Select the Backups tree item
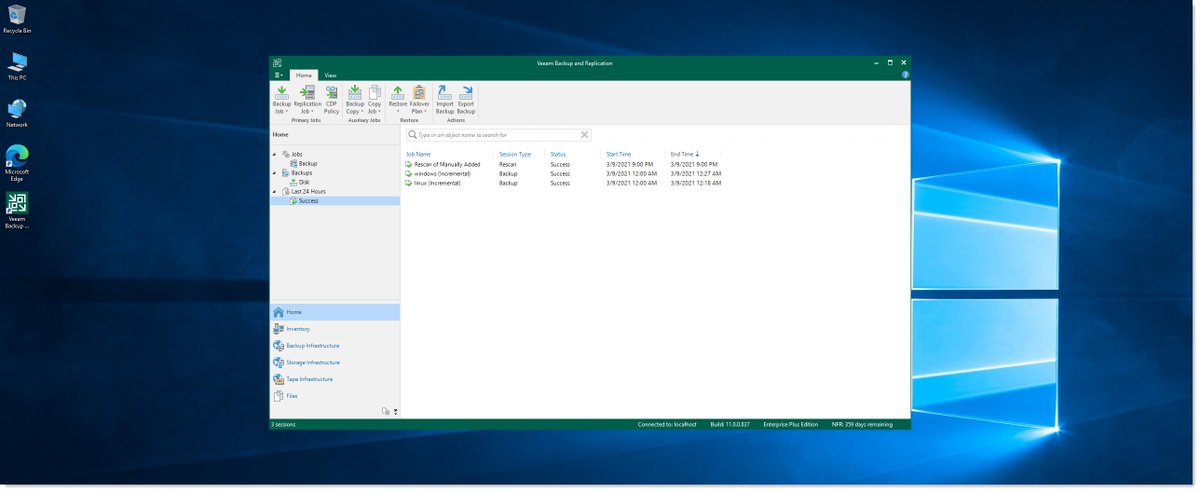 (x=302, y=173)
